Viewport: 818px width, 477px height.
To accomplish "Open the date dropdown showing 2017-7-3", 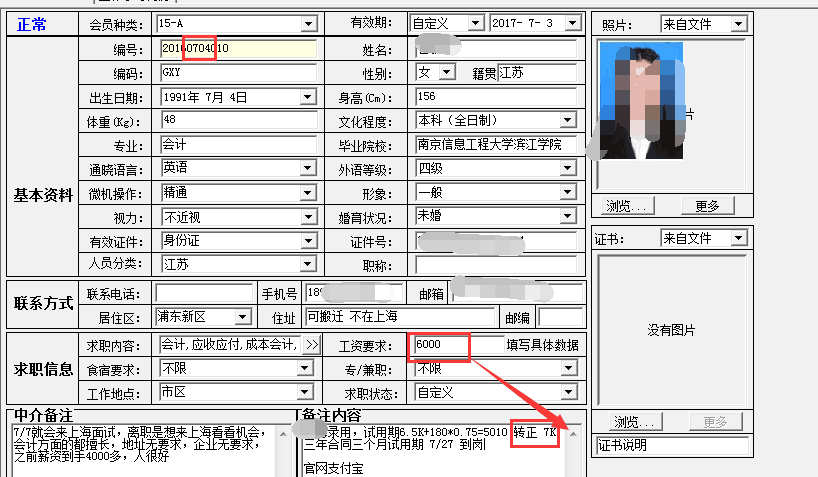I will [572, 23].
